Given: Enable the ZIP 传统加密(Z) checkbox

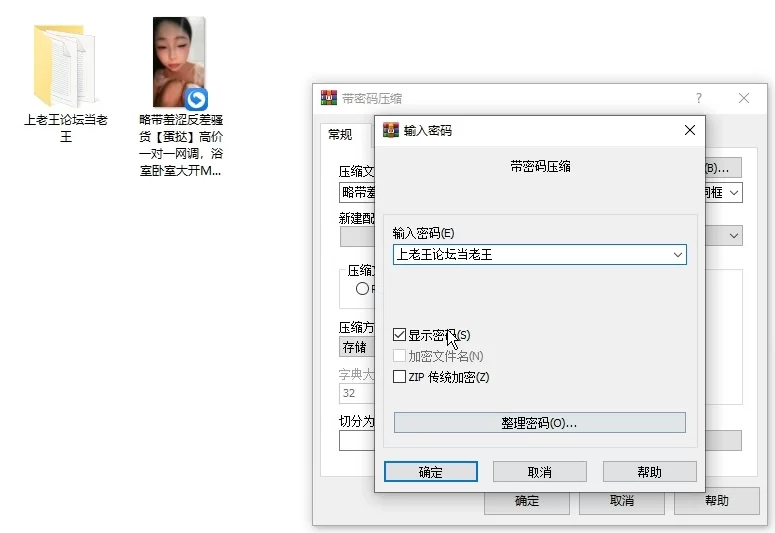Looking at the screenshot, I should pyautogui.click(x=399, y=377).
